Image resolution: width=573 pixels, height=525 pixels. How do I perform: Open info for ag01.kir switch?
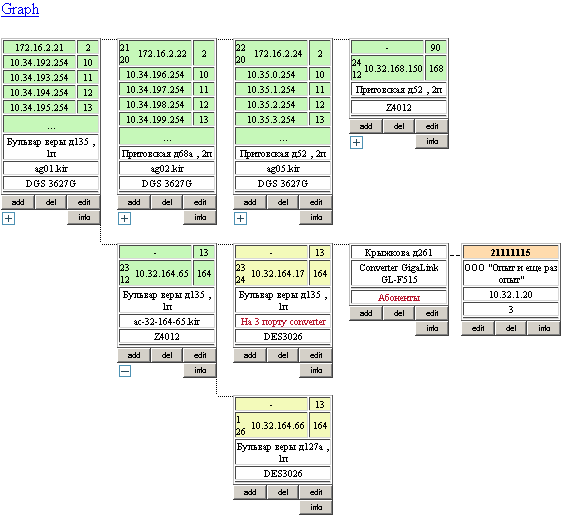[84, 217]
